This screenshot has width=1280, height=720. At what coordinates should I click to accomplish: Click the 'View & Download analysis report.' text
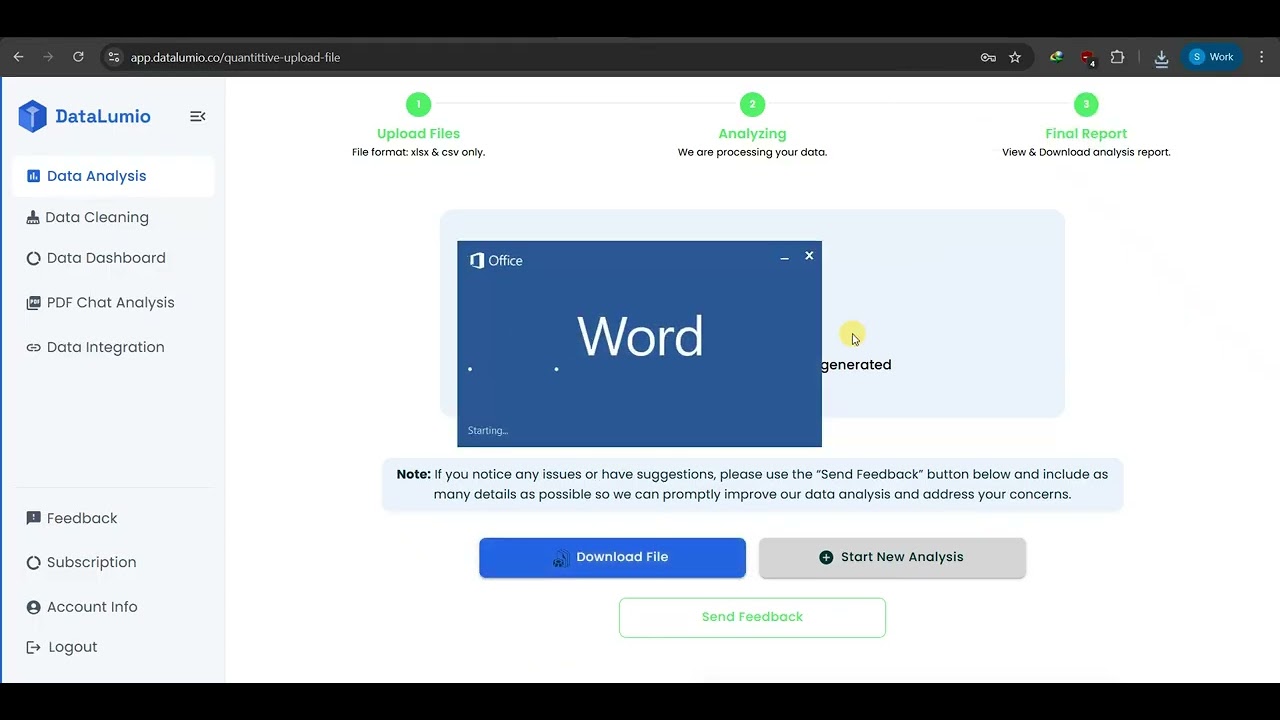click(1086, 152)
